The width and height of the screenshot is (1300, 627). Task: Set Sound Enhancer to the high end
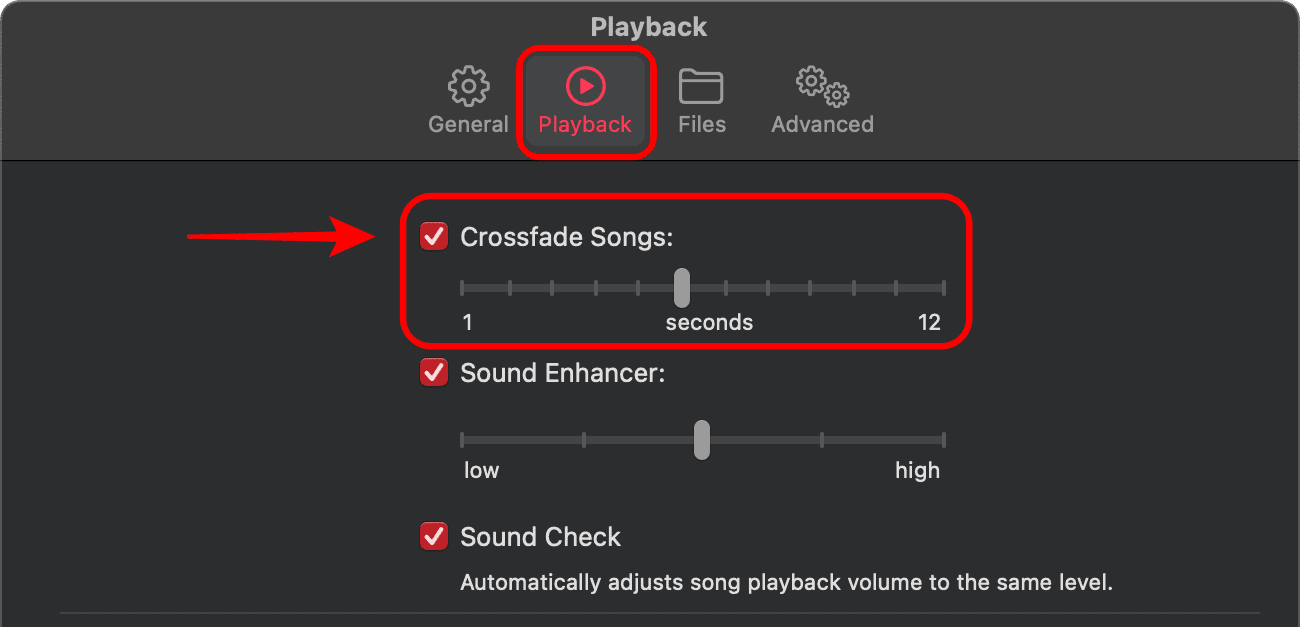pos(944,439)
